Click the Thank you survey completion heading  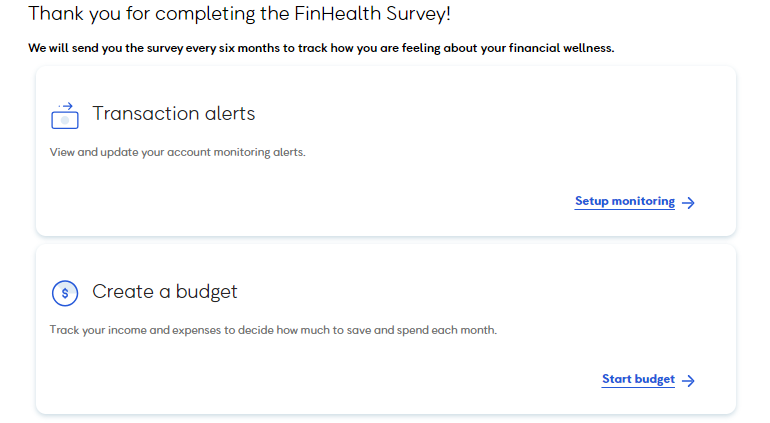coord(239,15)
